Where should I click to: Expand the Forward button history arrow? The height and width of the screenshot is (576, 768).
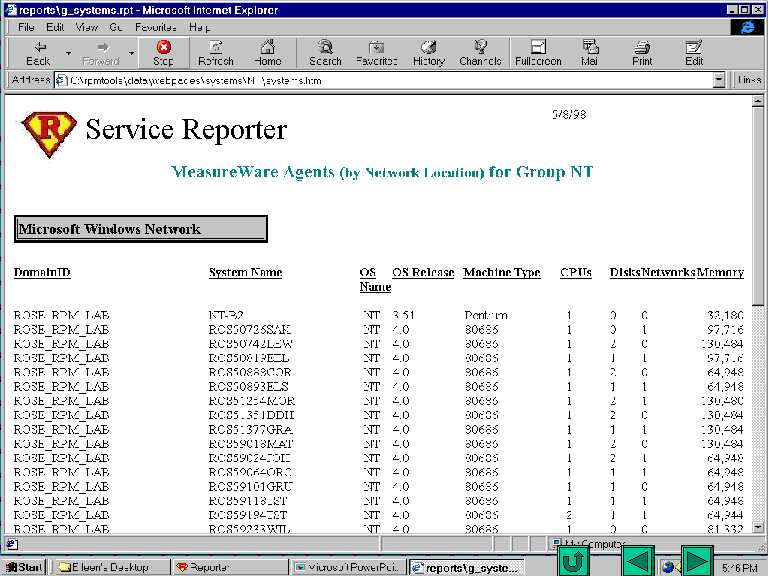131,53
